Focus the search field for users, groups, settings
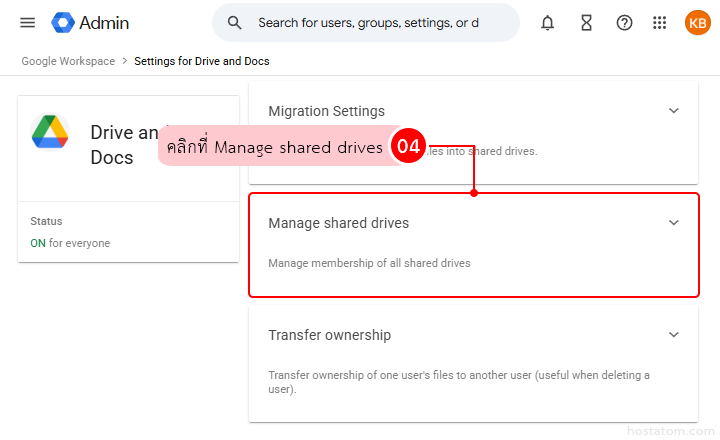720x440 pixels. pos(368,23)
